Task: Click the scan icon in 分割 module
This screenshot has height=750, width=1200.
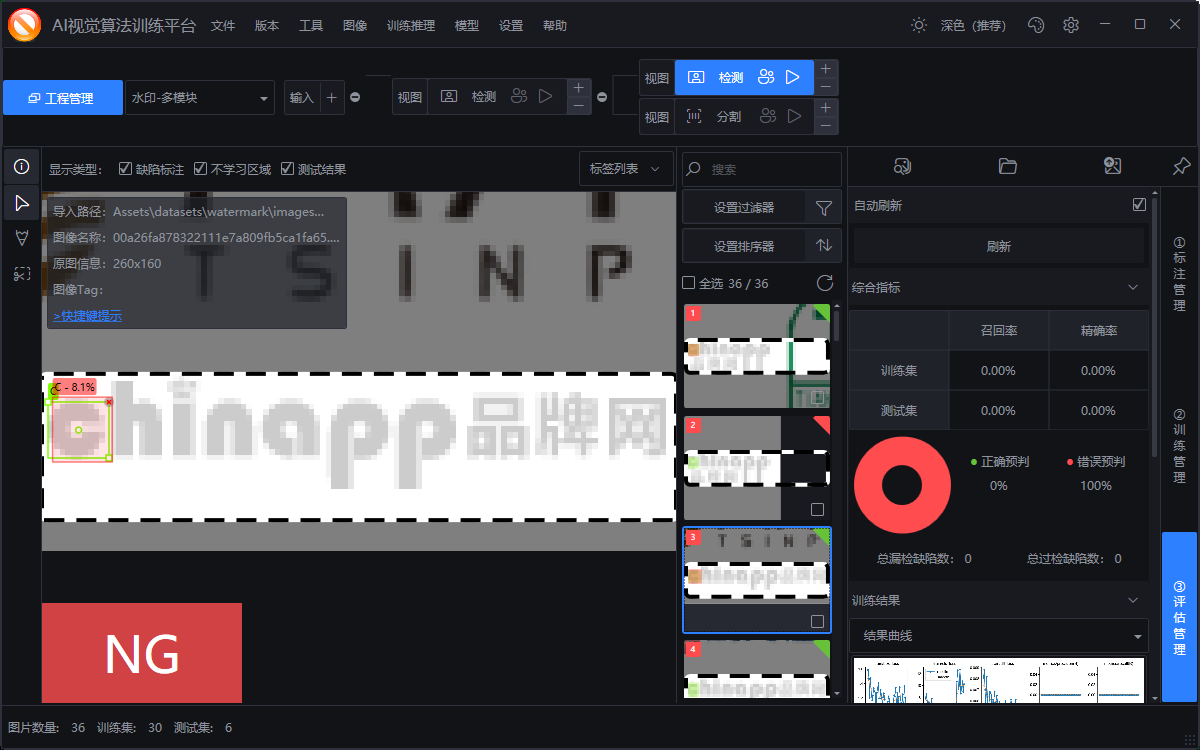Action: tap(694, 116)
